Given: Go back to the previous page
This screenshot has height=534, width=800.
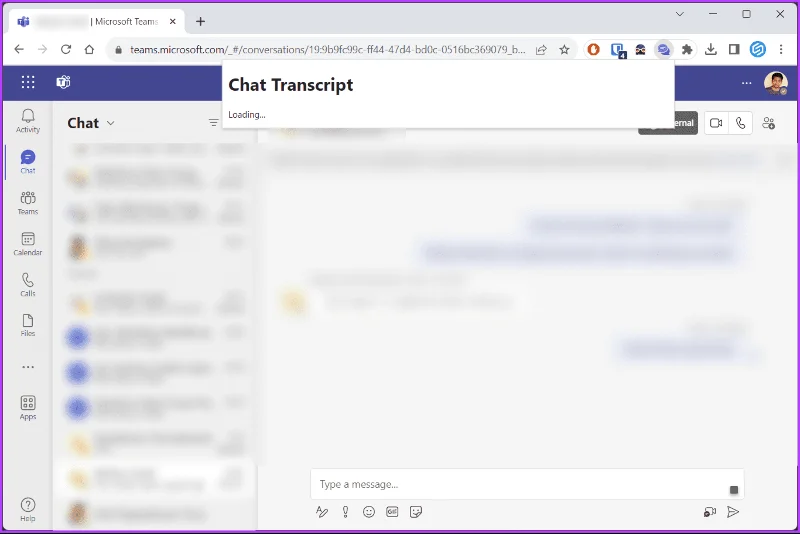Looking at the screenshot, I should coord(19,49).
